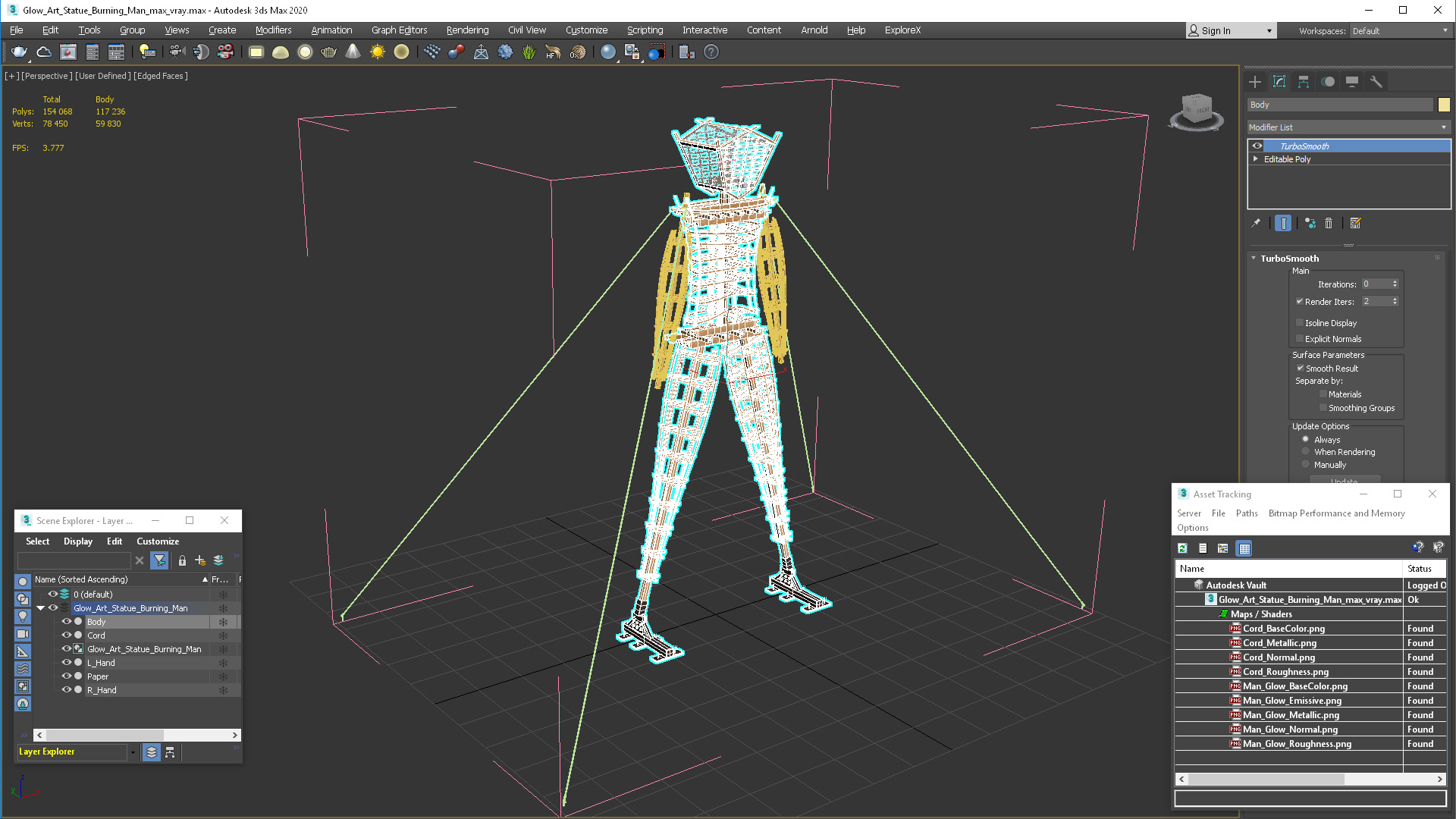This screenshot has height=819, width=1456.
Task: Click the dome light icon in toolbar
Action: tap(280, 52)
